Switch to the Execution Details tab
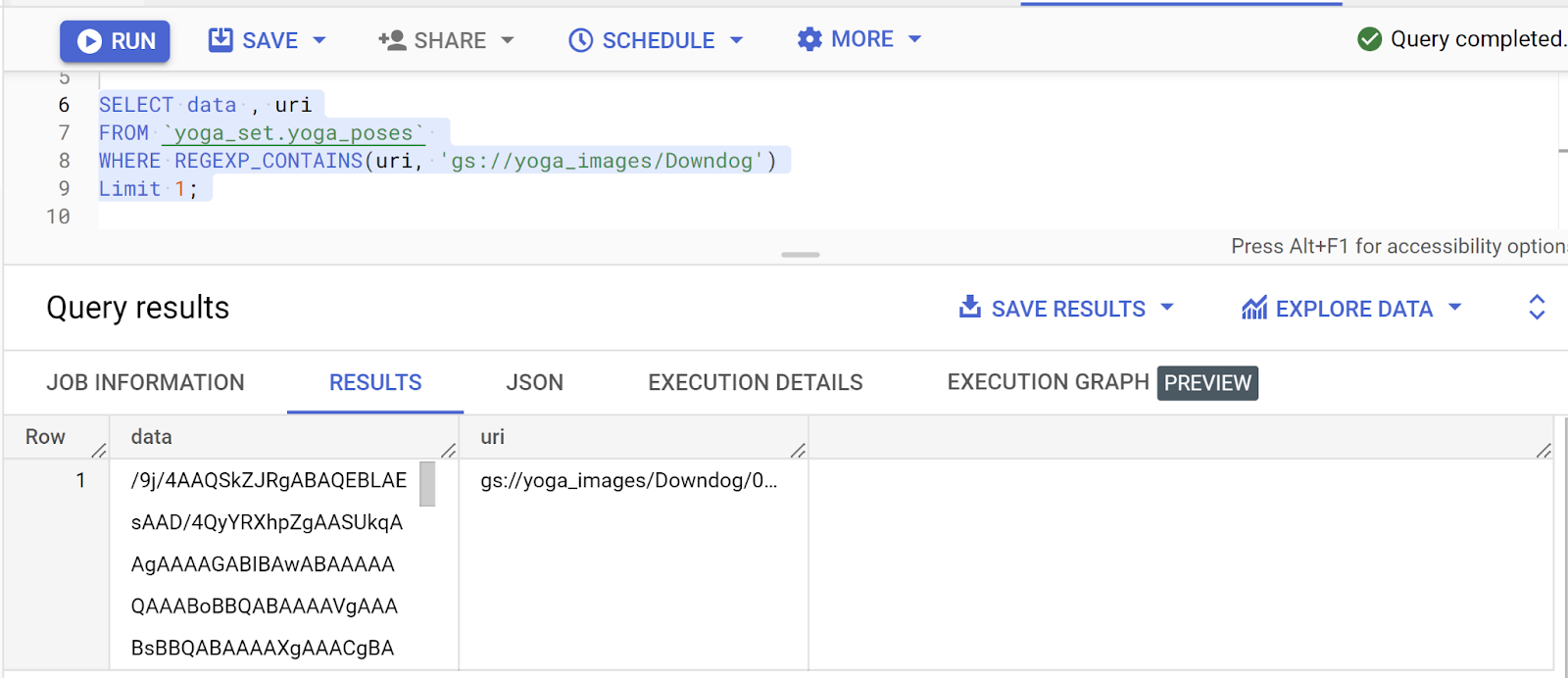 pos(755,382)
